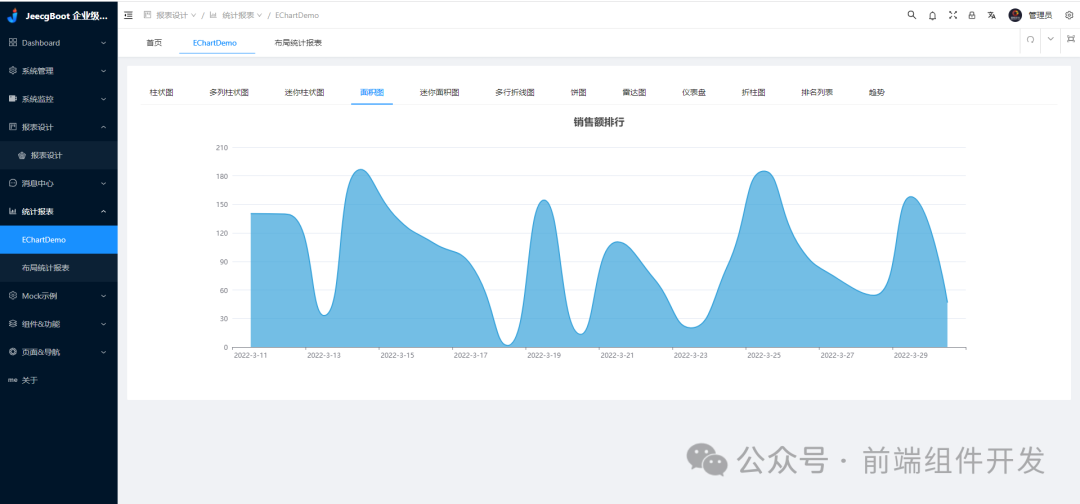Click the 2022-3-25 axis label
The image size is (1080, 504).
(x=764, y=355)
